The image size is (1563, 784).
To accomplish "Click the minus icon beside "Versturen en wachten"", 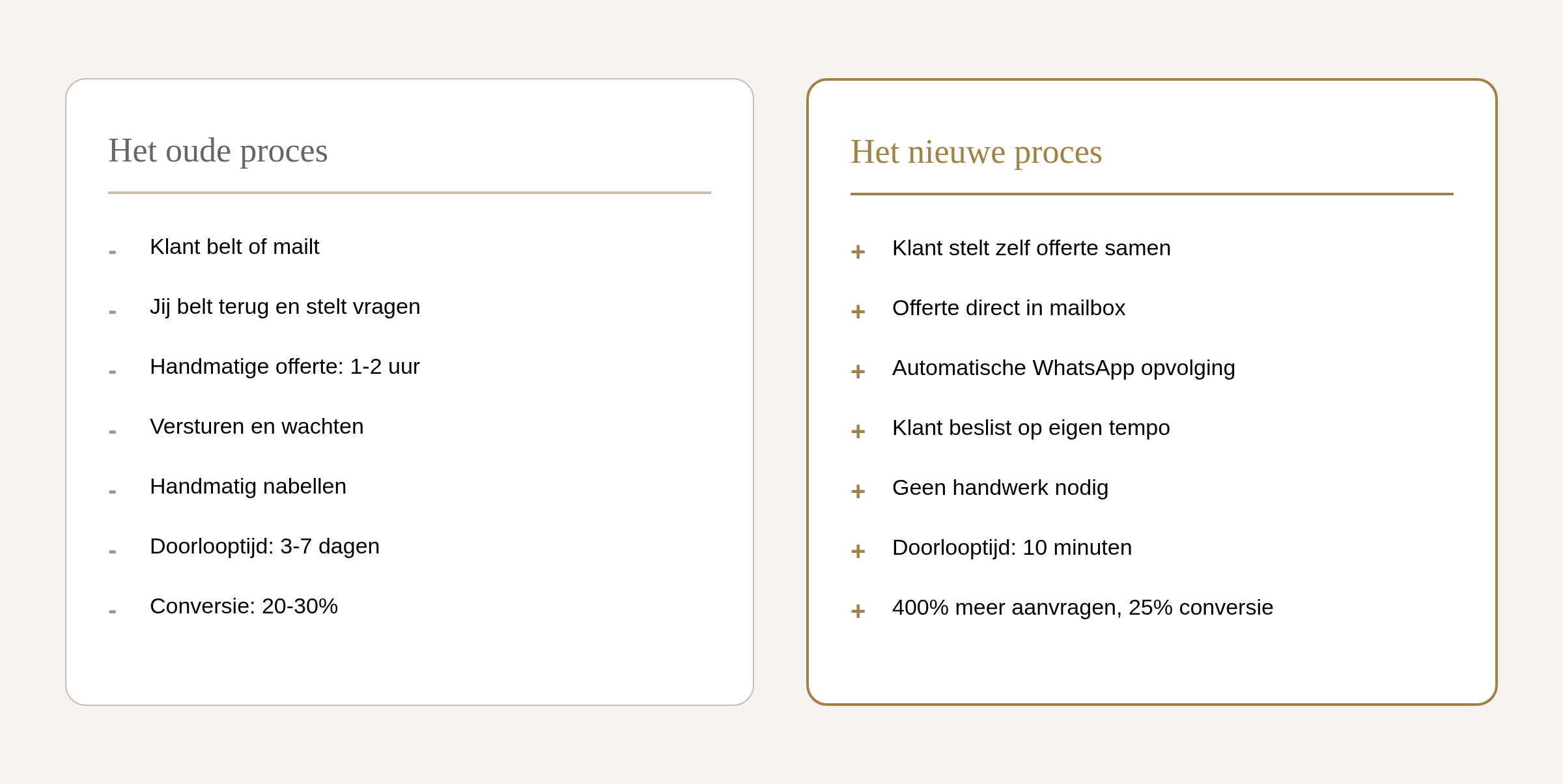I will click(x=113, y=431).
